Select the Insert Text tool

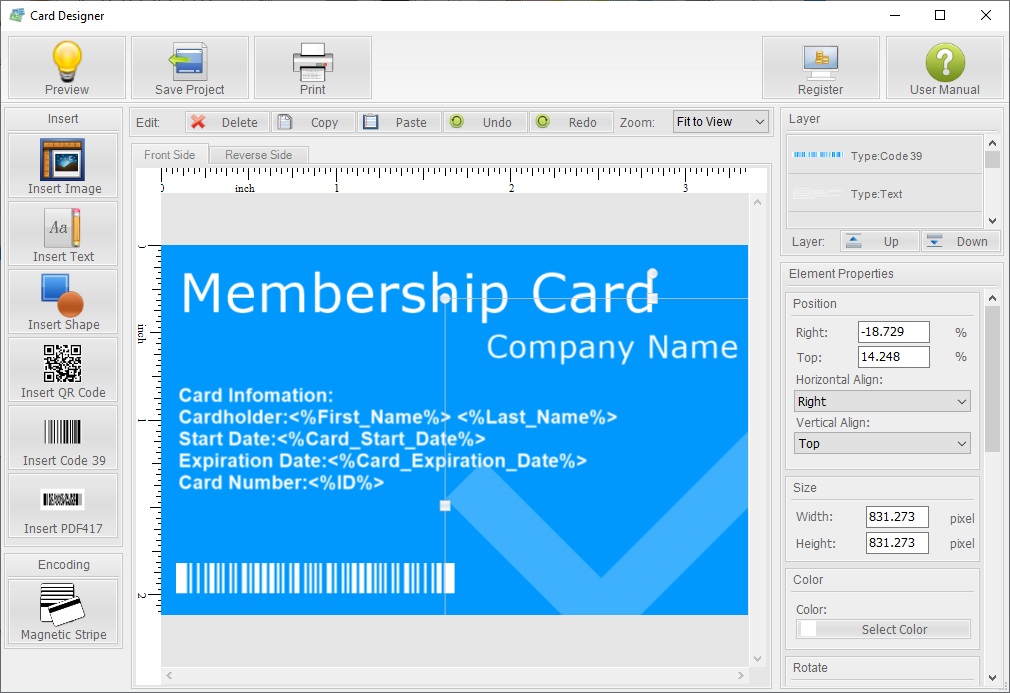click(x=63, y=233)
